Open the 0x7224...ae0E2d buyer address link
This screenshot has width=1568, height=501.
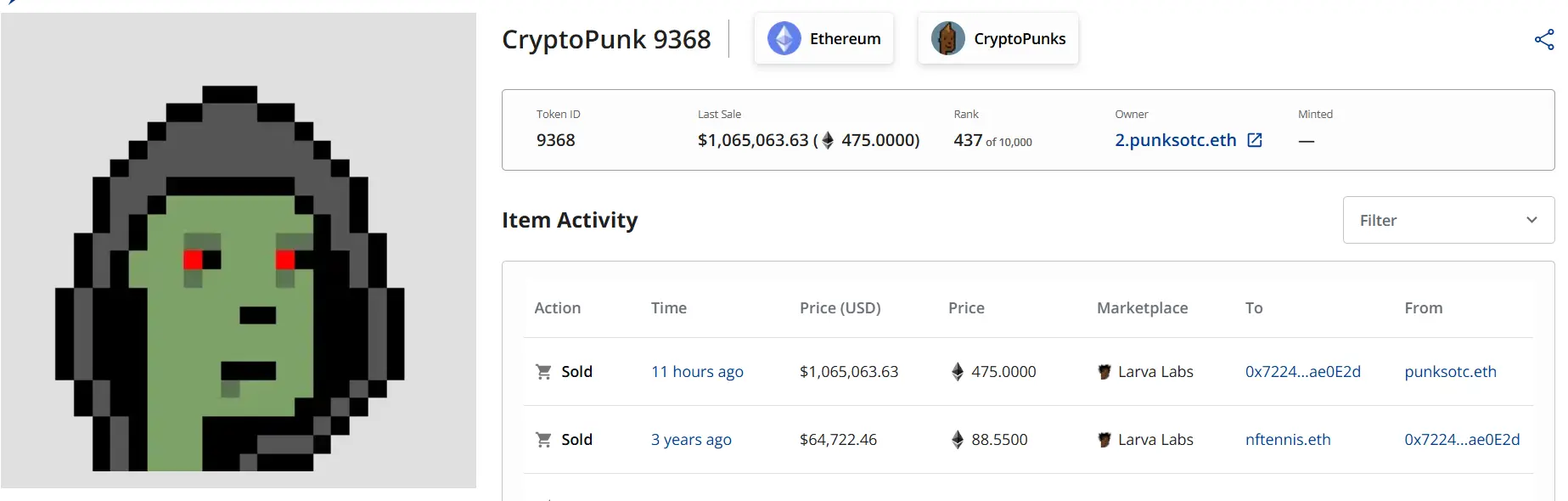[1303, 371]
